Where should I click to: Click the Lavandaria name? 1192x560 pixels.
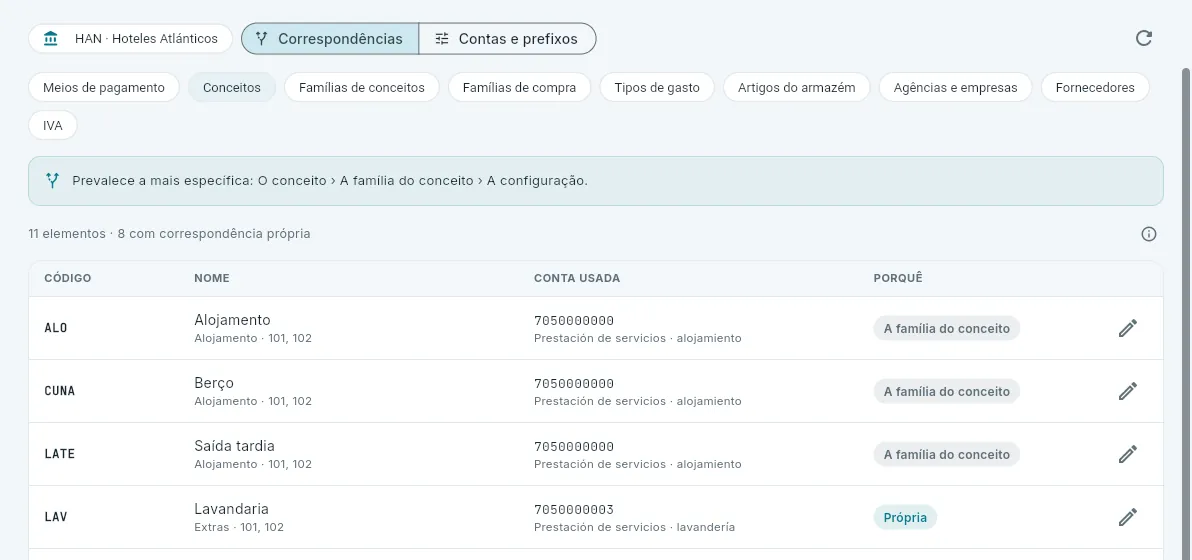coord(232,509)
